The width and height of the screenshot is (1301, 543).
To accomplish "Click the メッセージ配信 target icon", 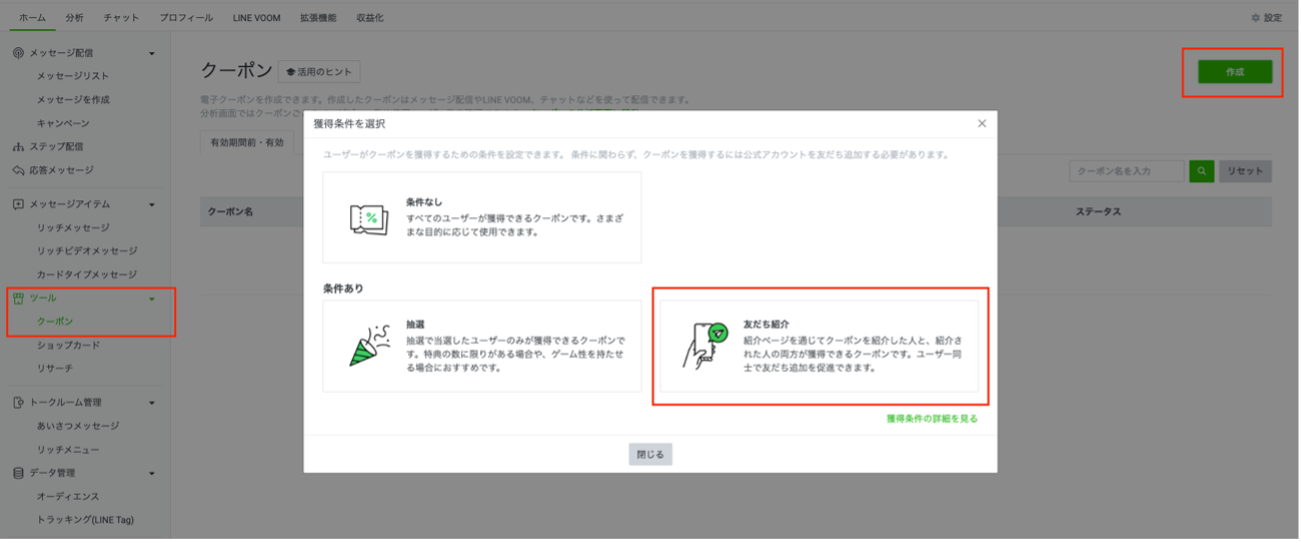I will pos(18,53).
